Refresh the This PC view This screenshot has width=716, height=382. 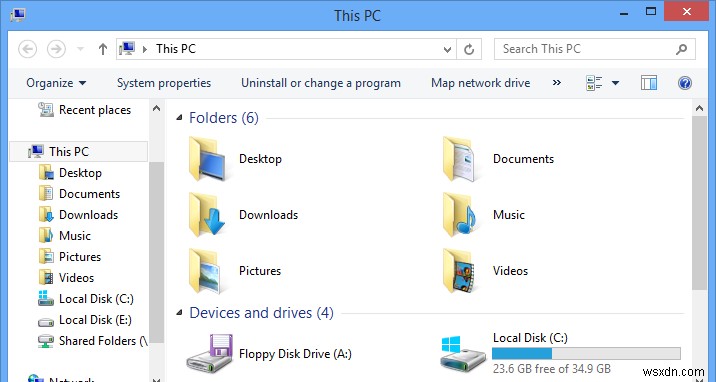click(469, 49)
